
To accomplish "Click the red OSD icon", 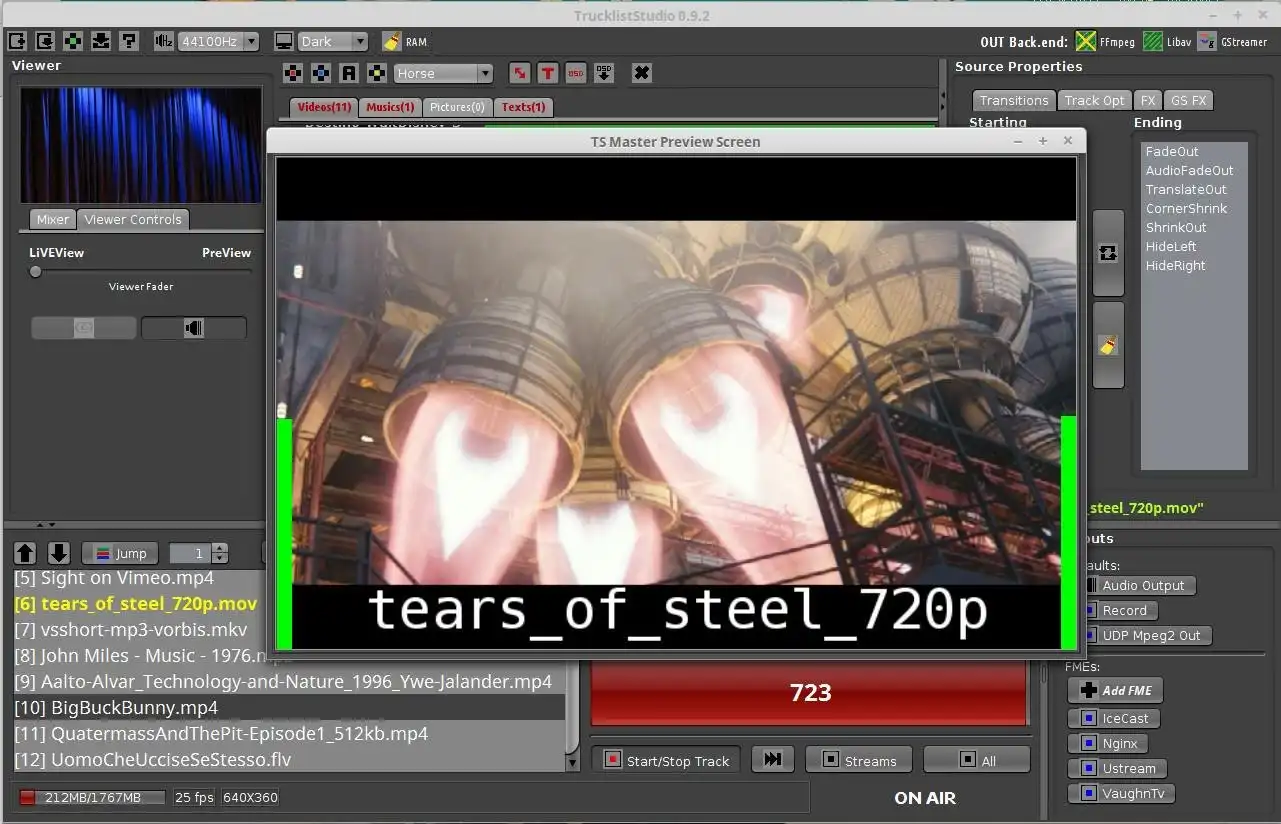I will tap(575, 73).
